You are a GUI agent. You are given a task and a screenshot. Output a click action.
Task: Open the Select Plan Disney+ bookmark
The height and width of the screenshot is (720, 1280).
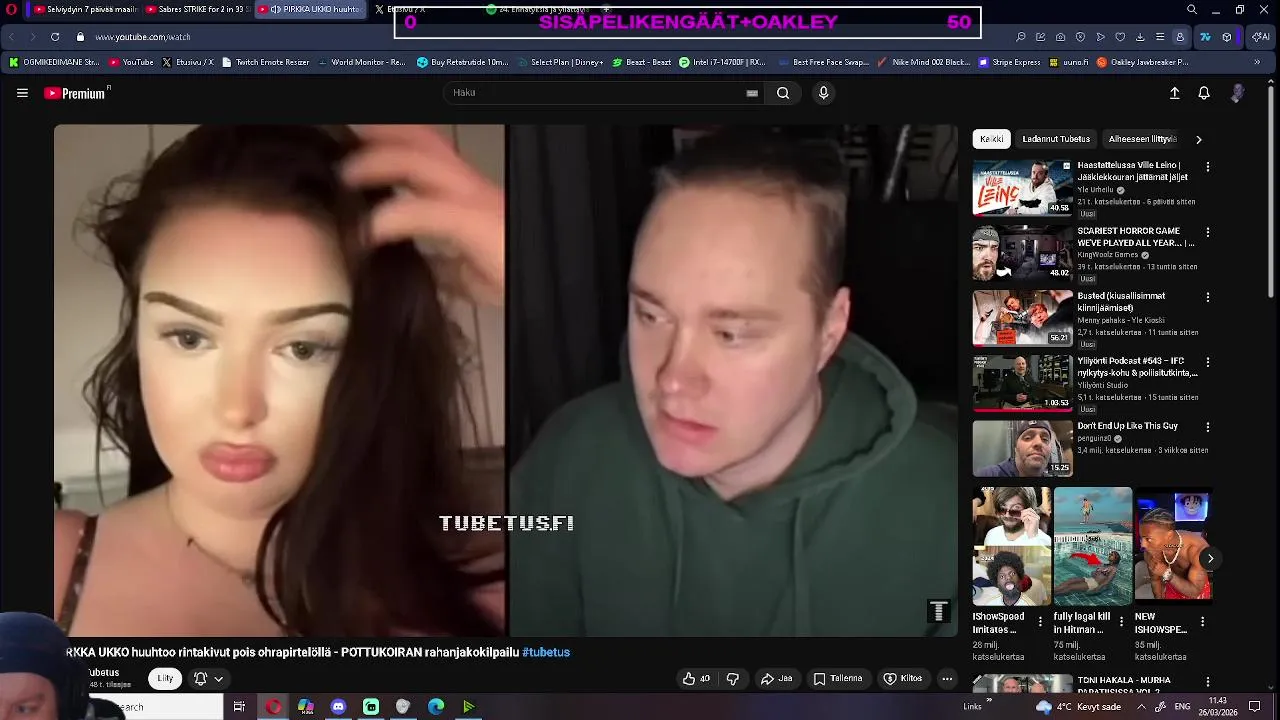pos(560,62)
